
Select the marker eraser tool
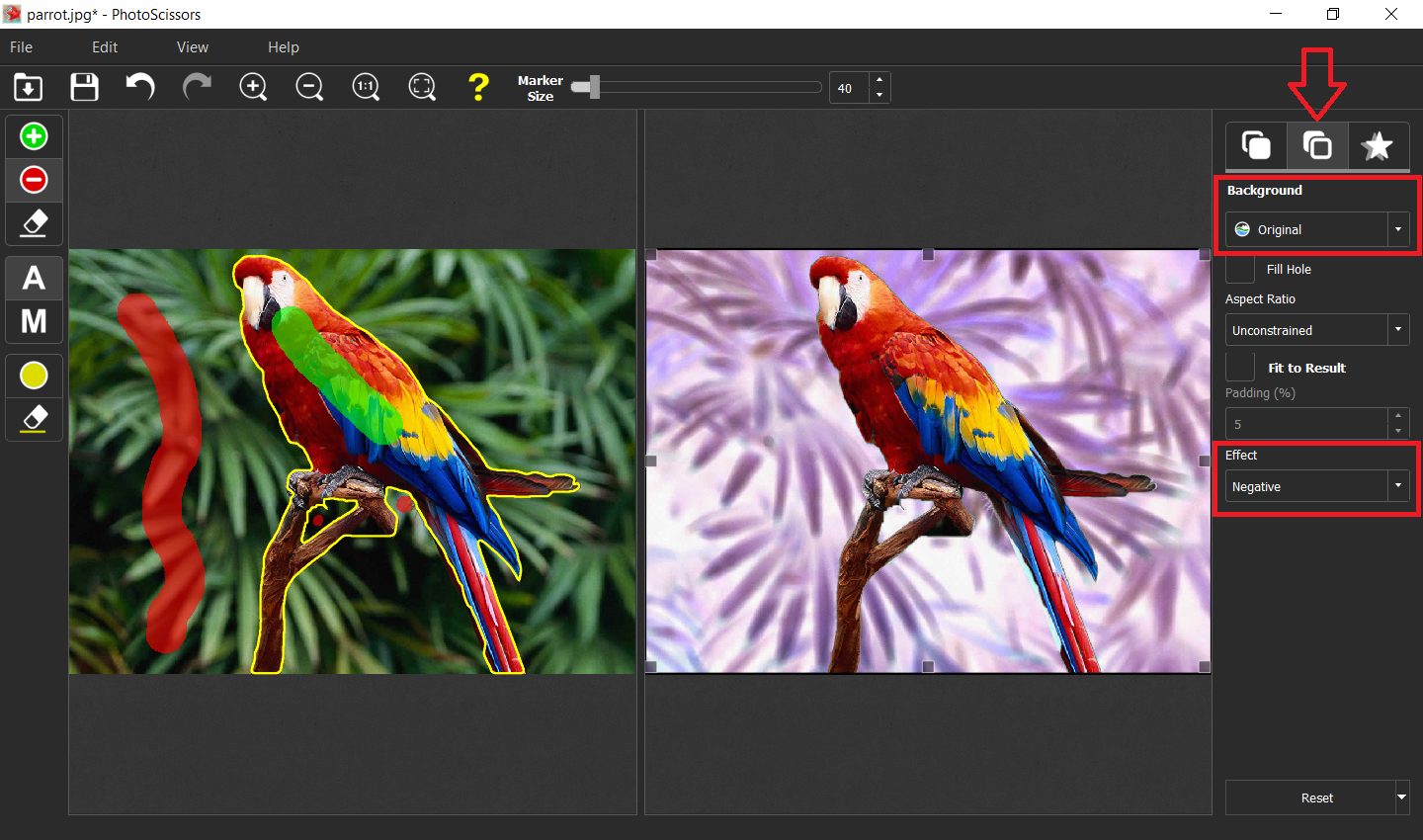point(33,223)
